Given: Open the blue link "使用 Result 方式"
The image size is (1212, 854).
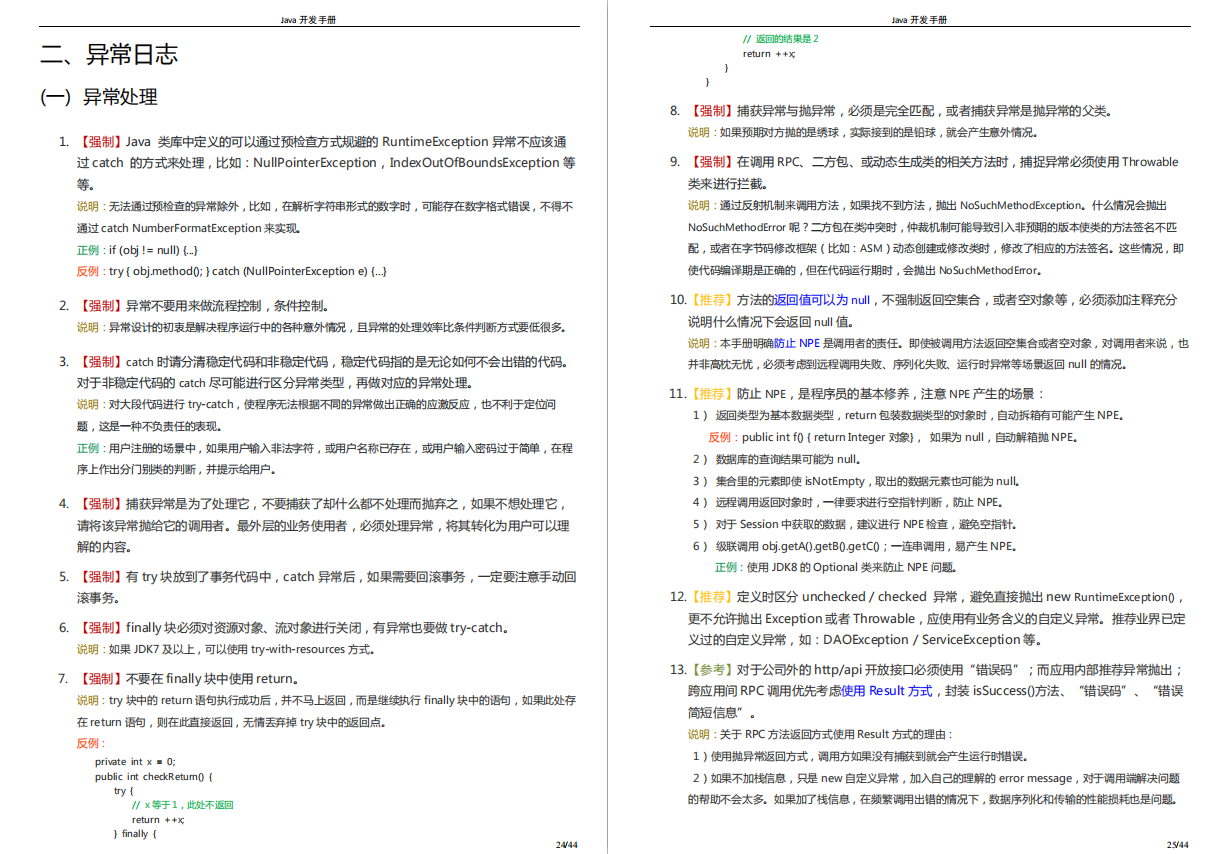Looking at the screenshot, I should [887, 691].
